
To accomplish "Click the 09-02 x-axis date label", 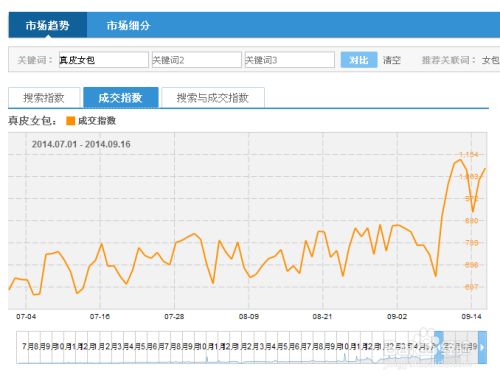I will point(397,317).
